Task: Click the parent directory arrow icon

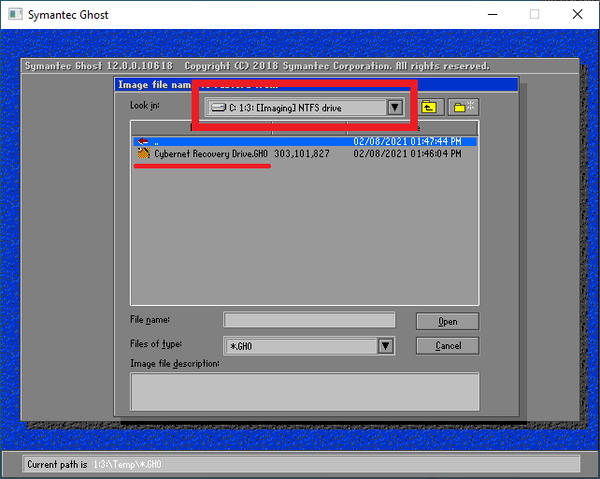Action: tap(143, 142)
